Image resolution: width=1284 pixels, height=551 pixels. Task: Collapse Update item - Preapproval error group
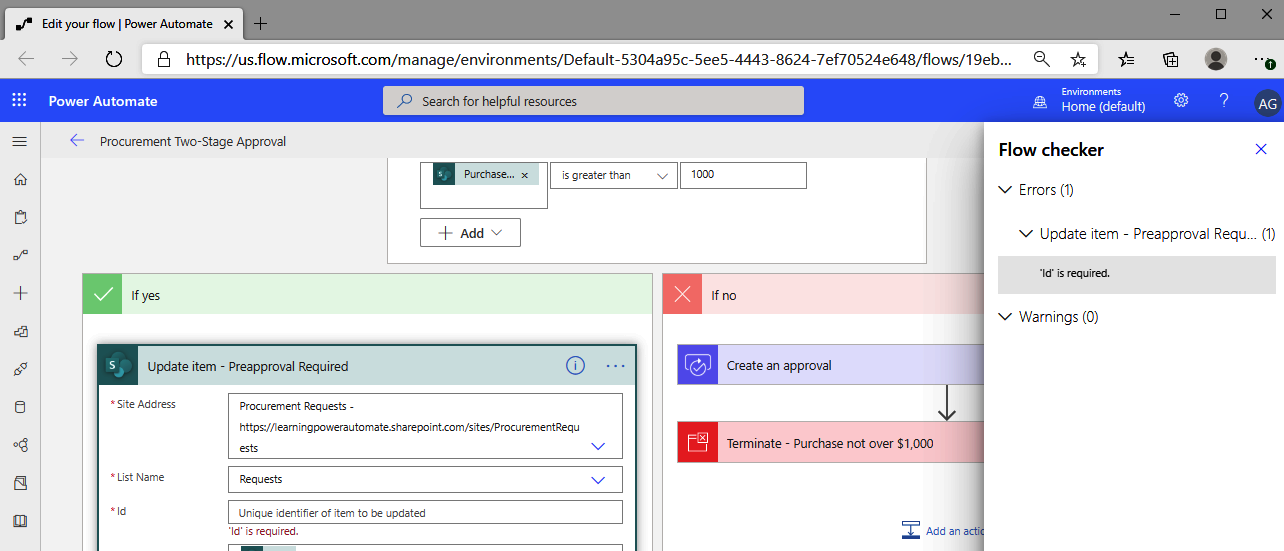tap(1147, 234)
